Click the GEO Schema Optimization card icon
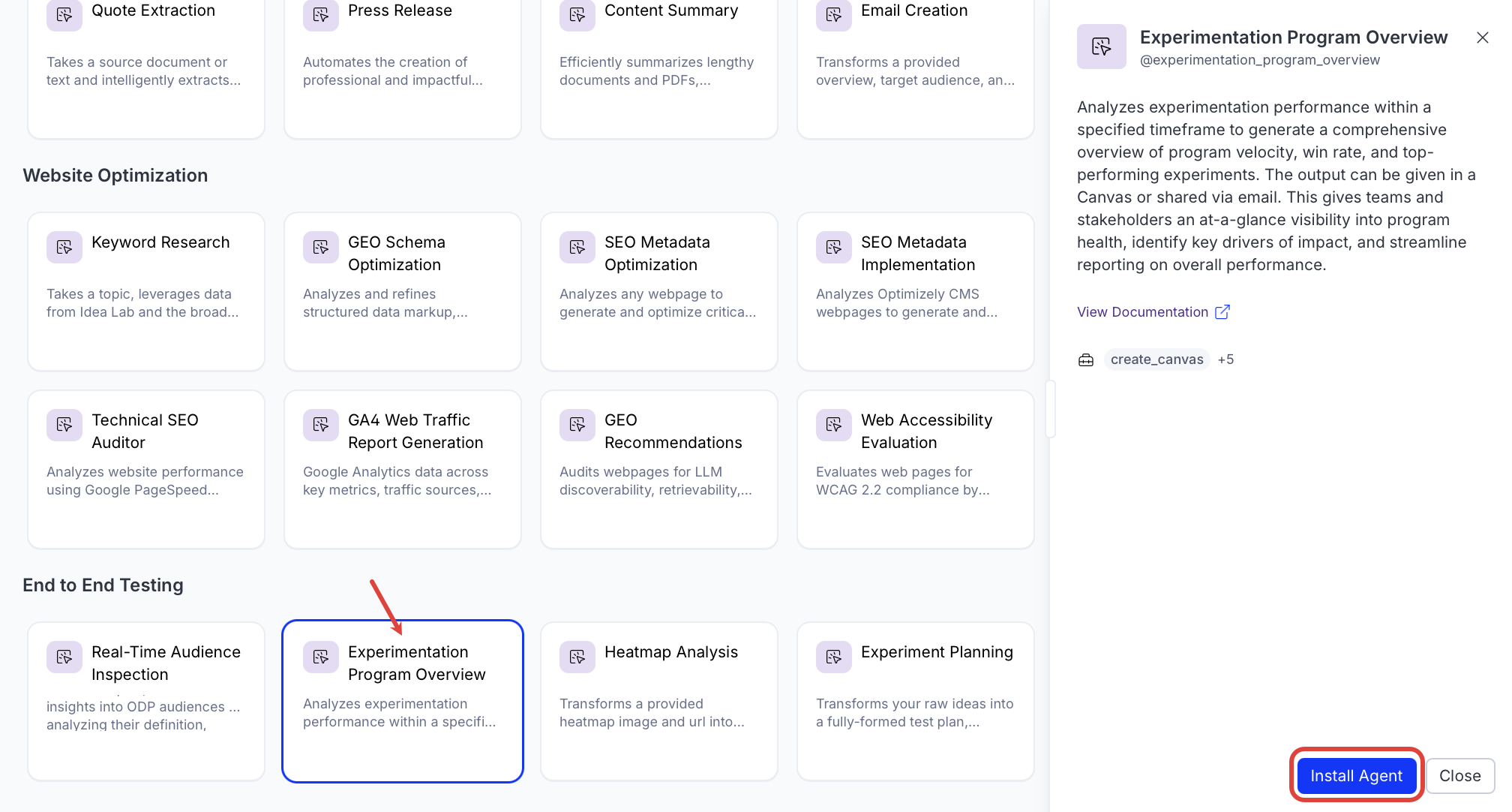The image size is (1512, 812). coord(320,247)
